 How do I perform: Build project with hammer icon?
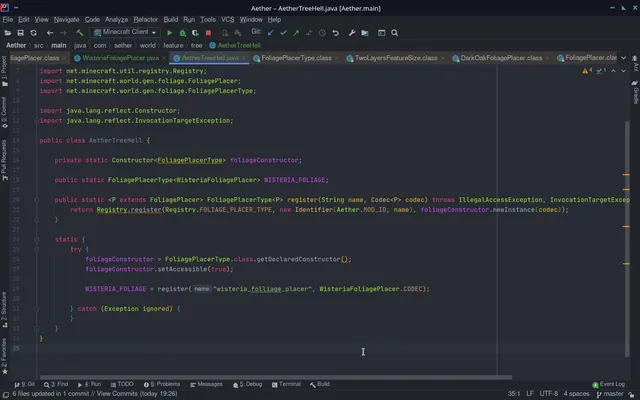79,33
